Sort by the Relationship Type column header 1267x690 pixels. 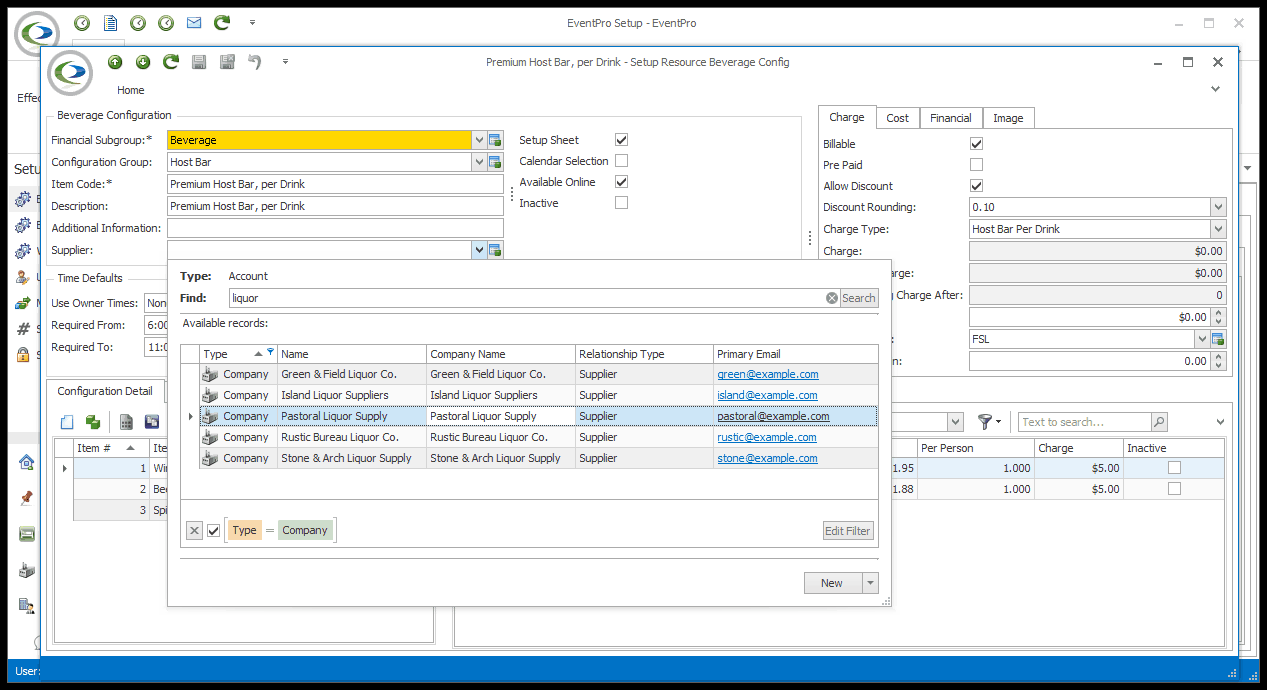644,354
